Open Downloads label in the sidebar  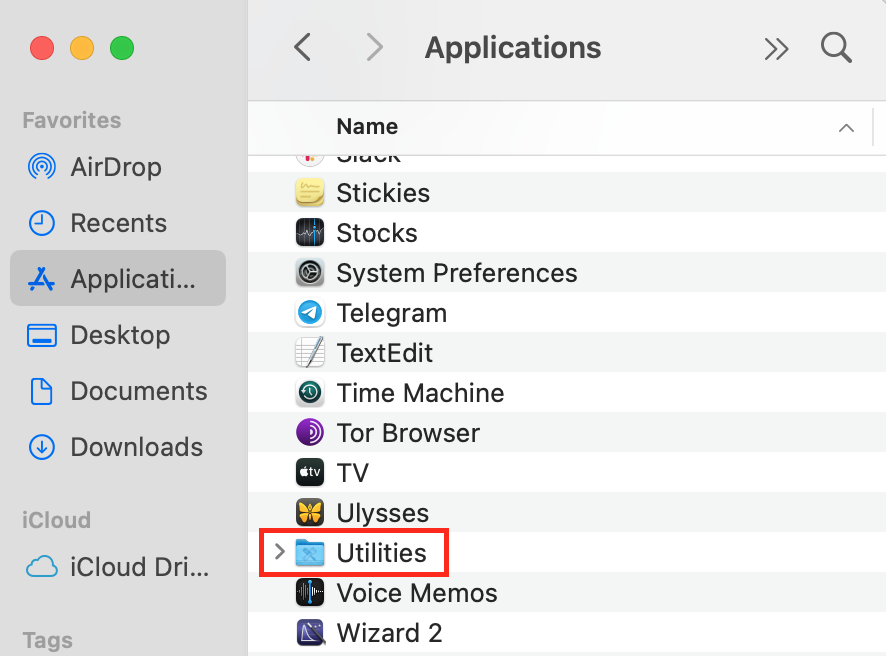137,447
